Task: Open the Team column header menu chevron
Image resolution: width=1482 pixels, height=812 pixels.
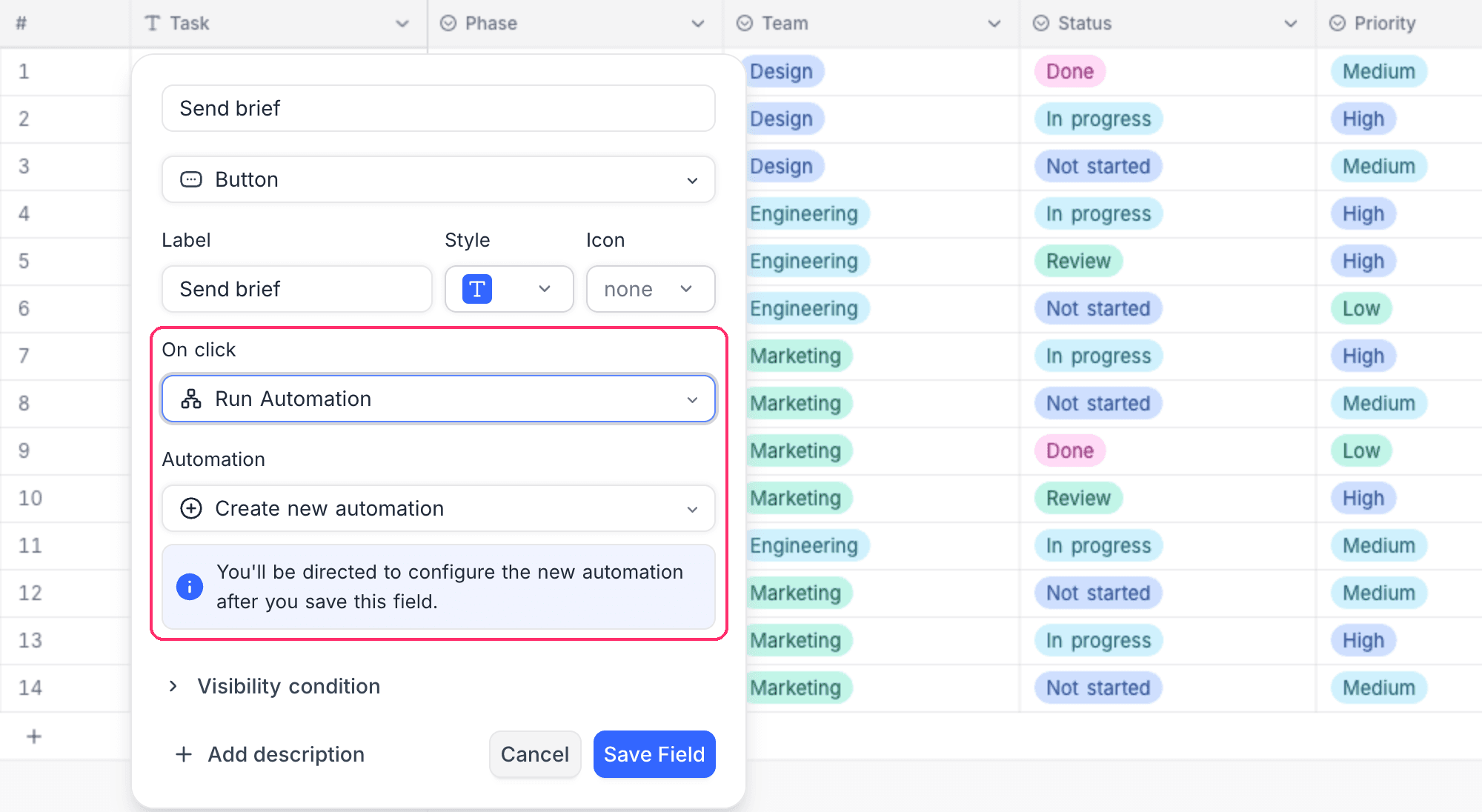Action: pyautogui.click(x=994, y=24)
